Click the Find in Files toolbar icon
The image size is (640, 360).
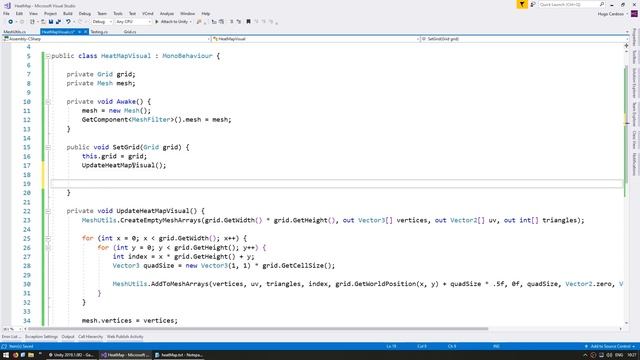pos(199,22)
